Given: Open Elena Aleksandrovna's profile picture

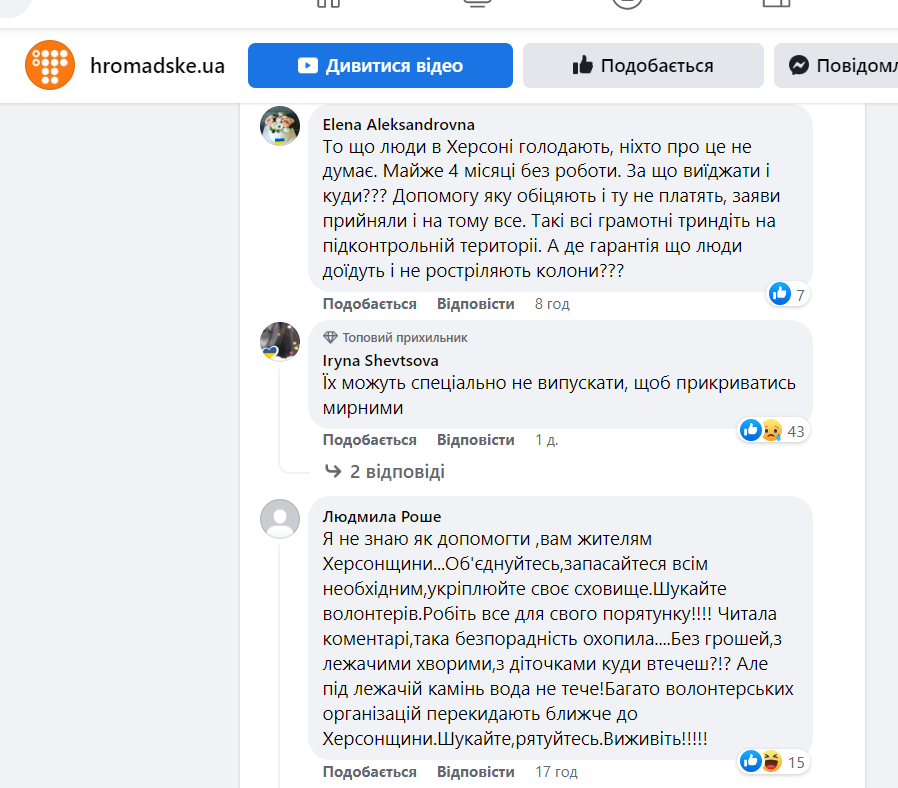Looking at the screenshot, I should click(x=280, y=126).
